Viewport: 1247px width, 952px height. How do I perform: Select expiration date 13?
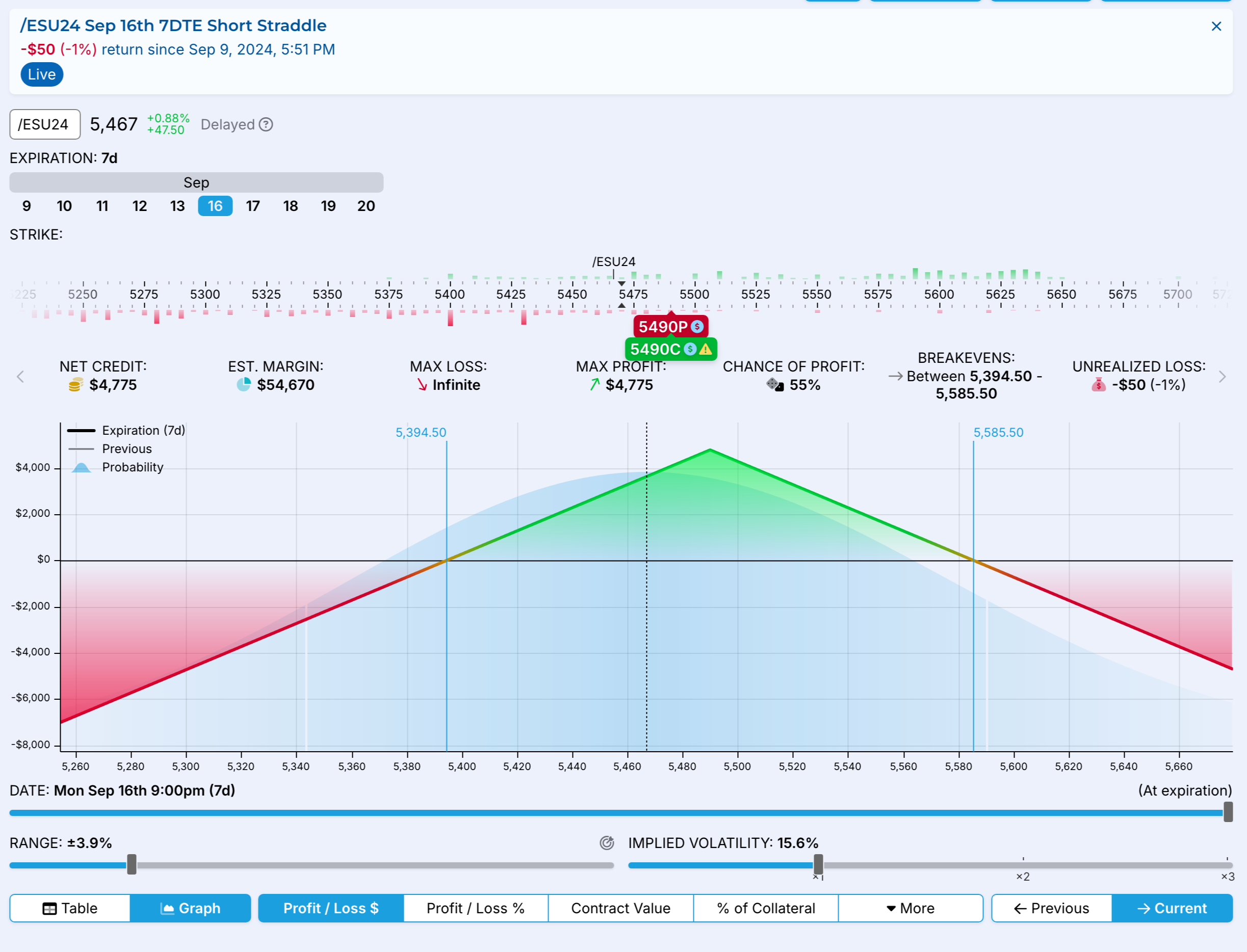[x=177, y=206]
